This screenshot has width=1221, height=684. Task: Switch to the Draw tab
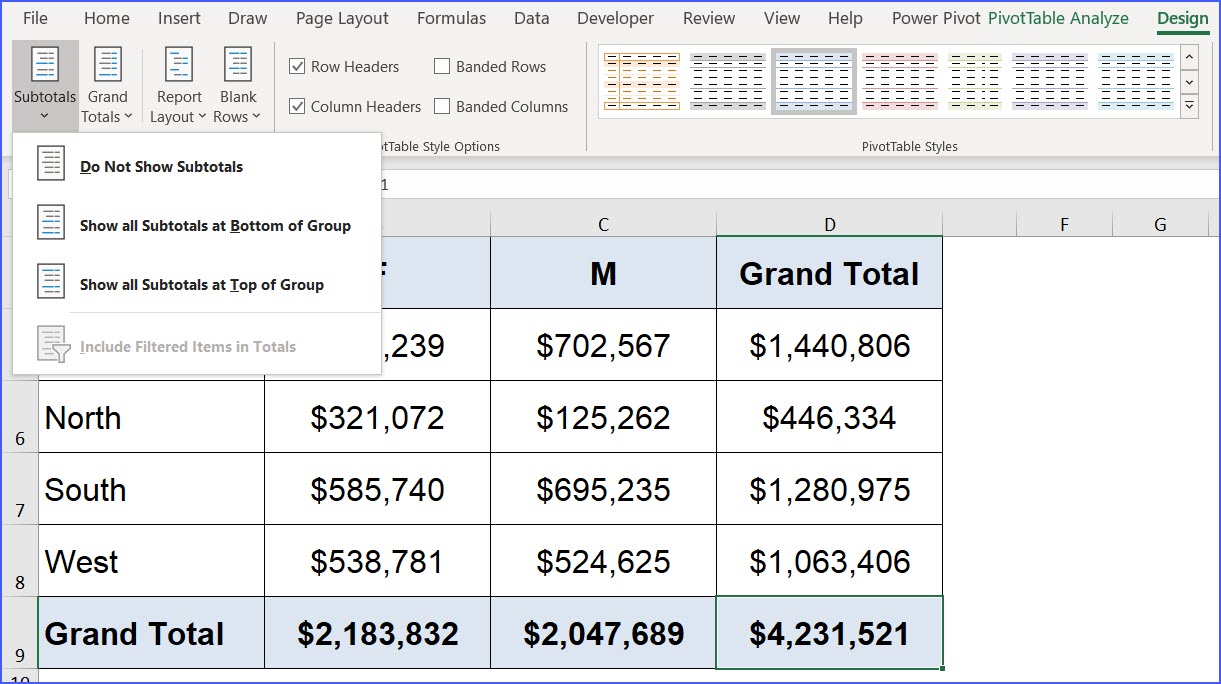click(248, 18)
